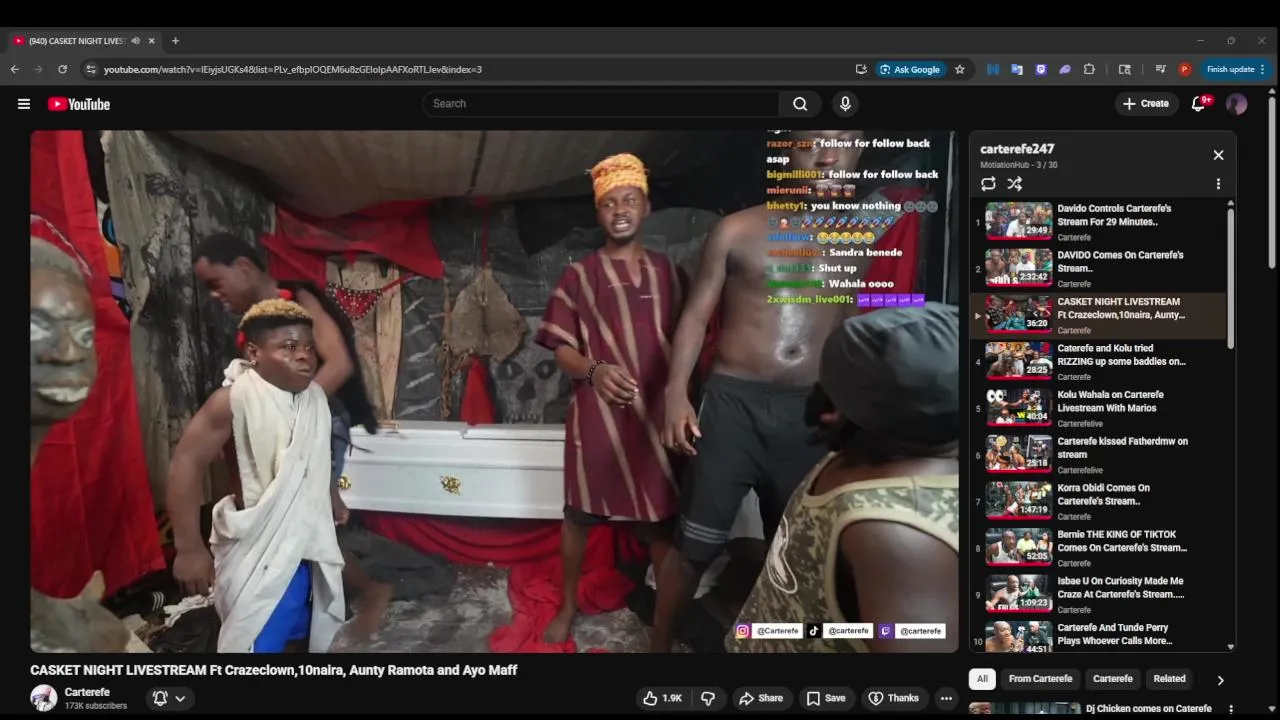1280x720 pixels.
Task: Show more filter chips with right arrow
Action: pos(1220,680)
